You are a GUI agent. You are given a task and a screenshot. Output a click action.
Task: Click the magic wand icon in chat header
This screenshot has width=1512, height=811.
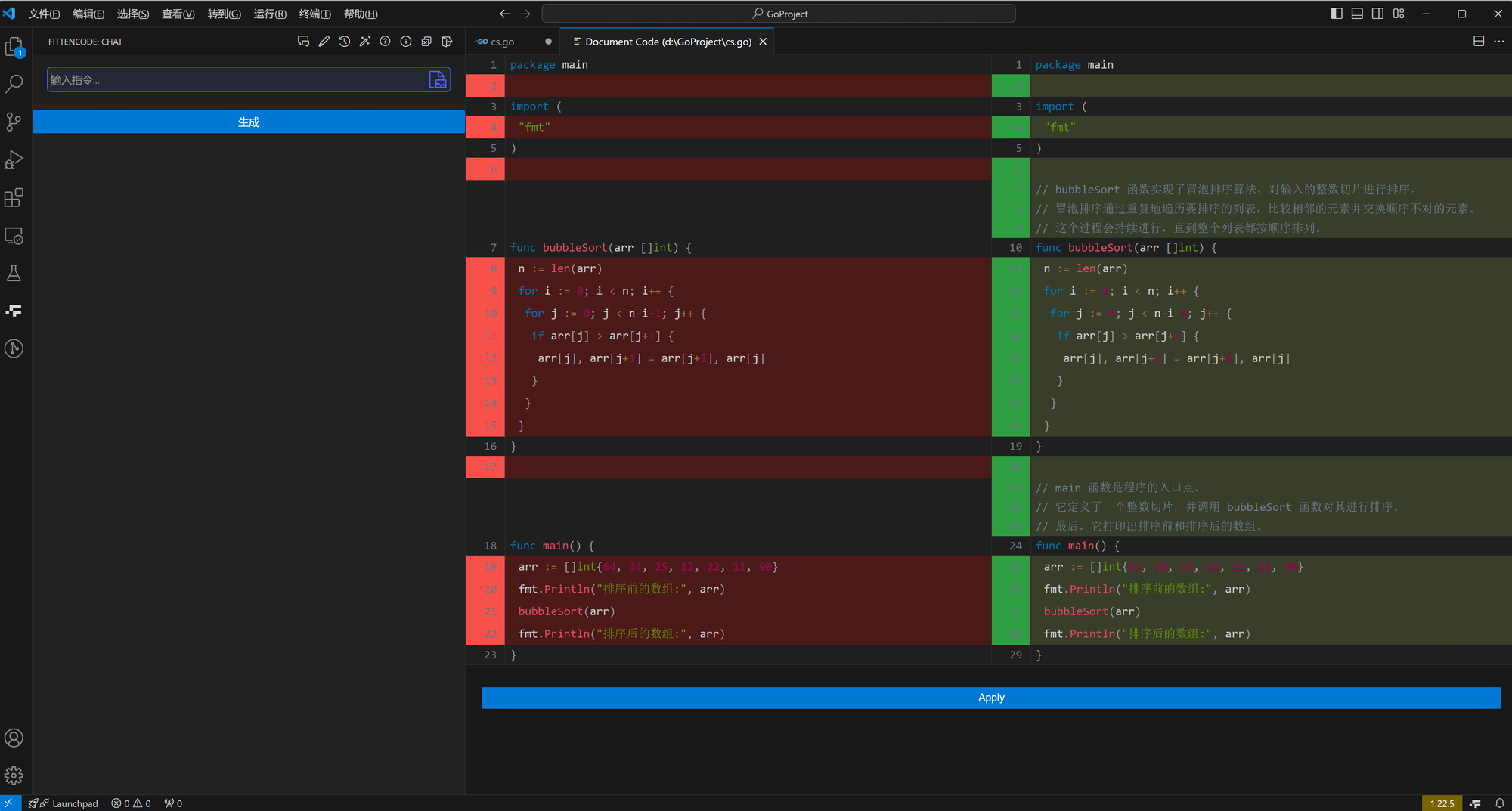(365, 42)
